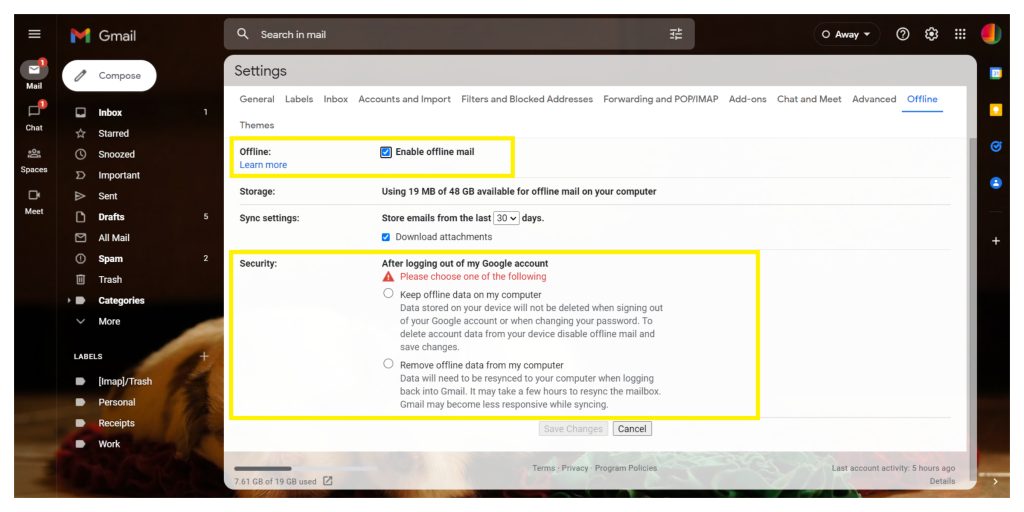The height and width of the screenshot is (512, 1024).
Task: Open the Trash folder
Action: (110, 280)
